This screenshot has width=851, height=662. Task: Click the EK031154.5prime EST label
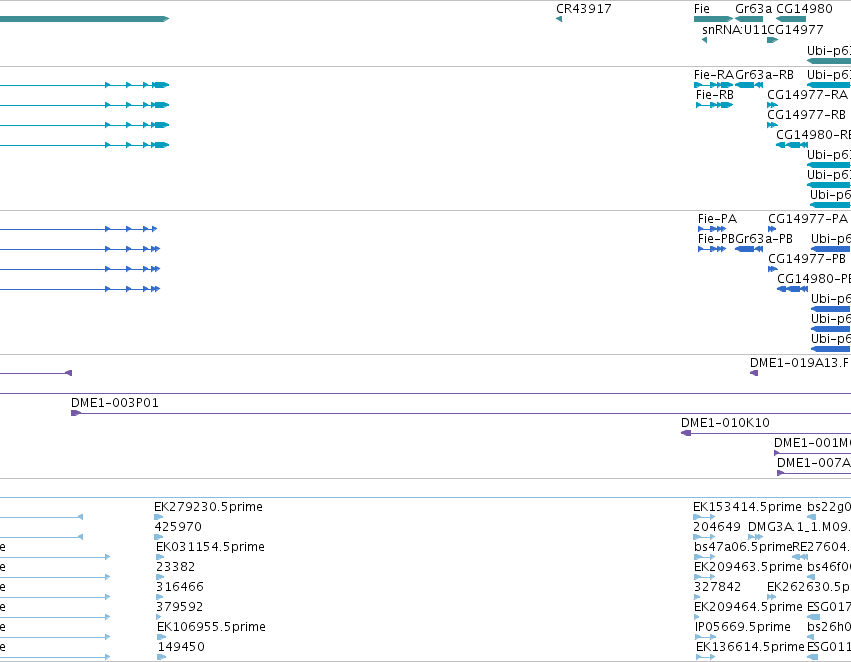pyautogui.click(x=210, y=546)
